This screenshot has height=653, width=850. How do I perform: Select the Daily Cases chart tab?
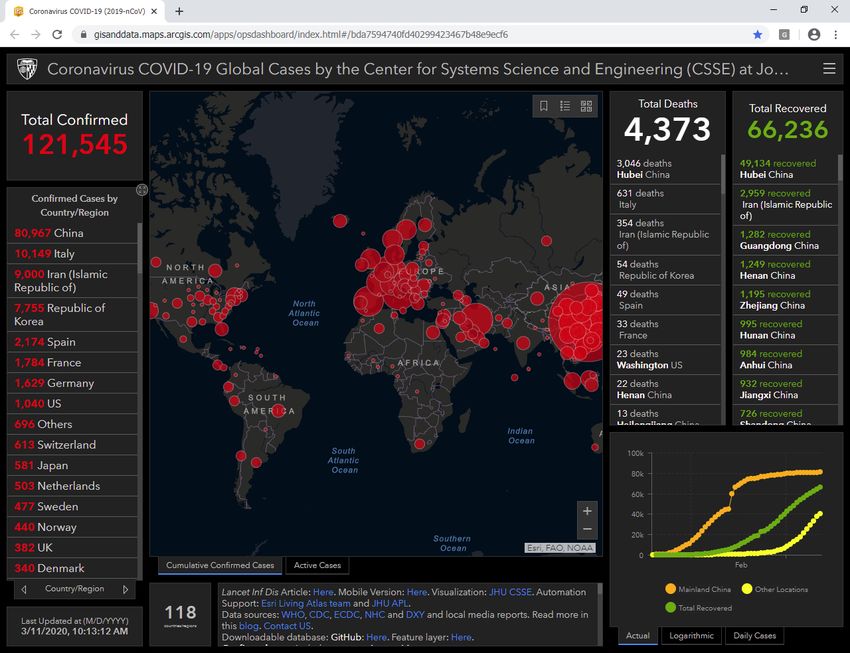(x=755, y=636)
